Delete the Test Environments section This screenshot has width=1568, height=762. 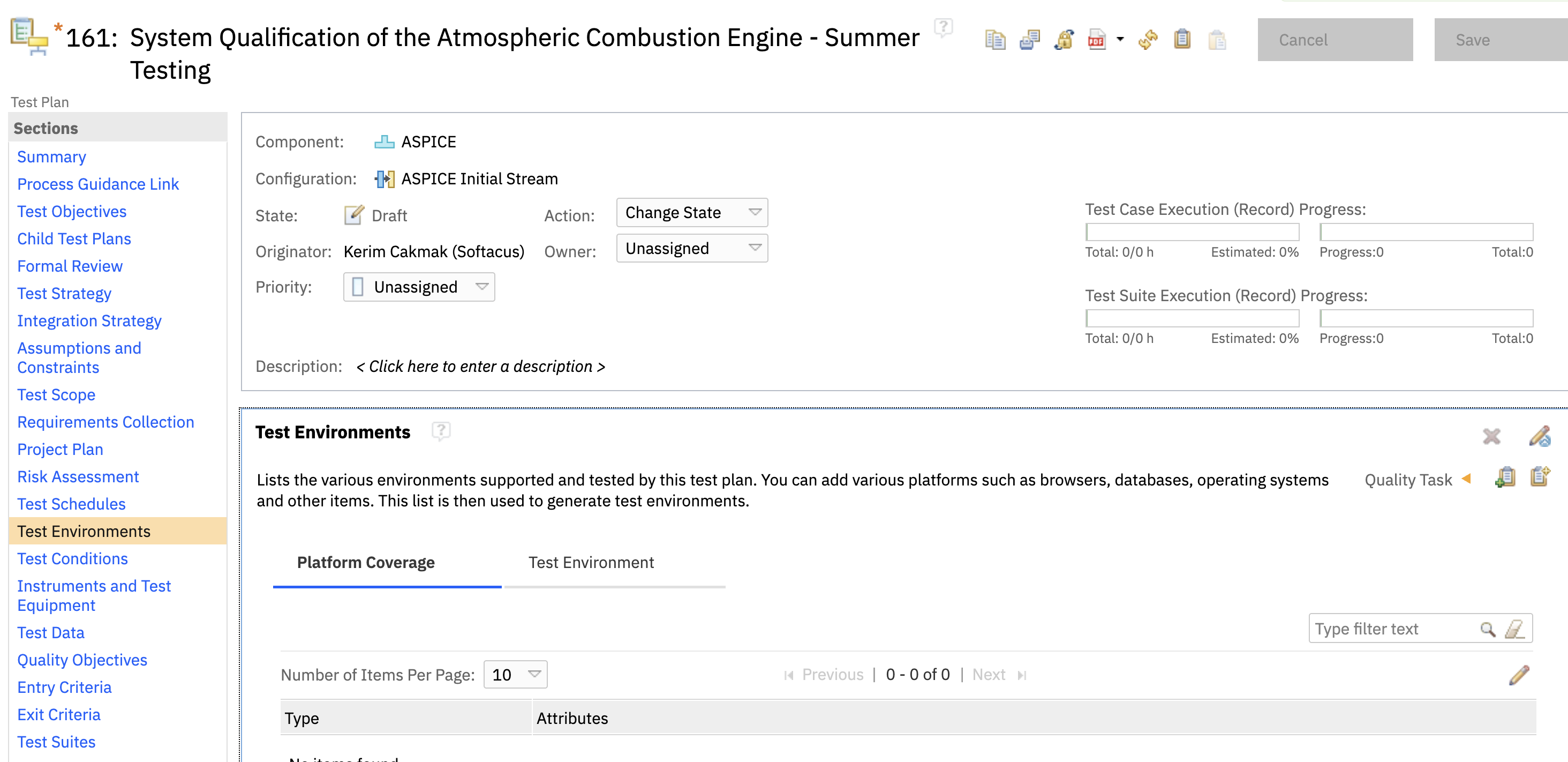pyautogui.click(x=1491, y=436)
